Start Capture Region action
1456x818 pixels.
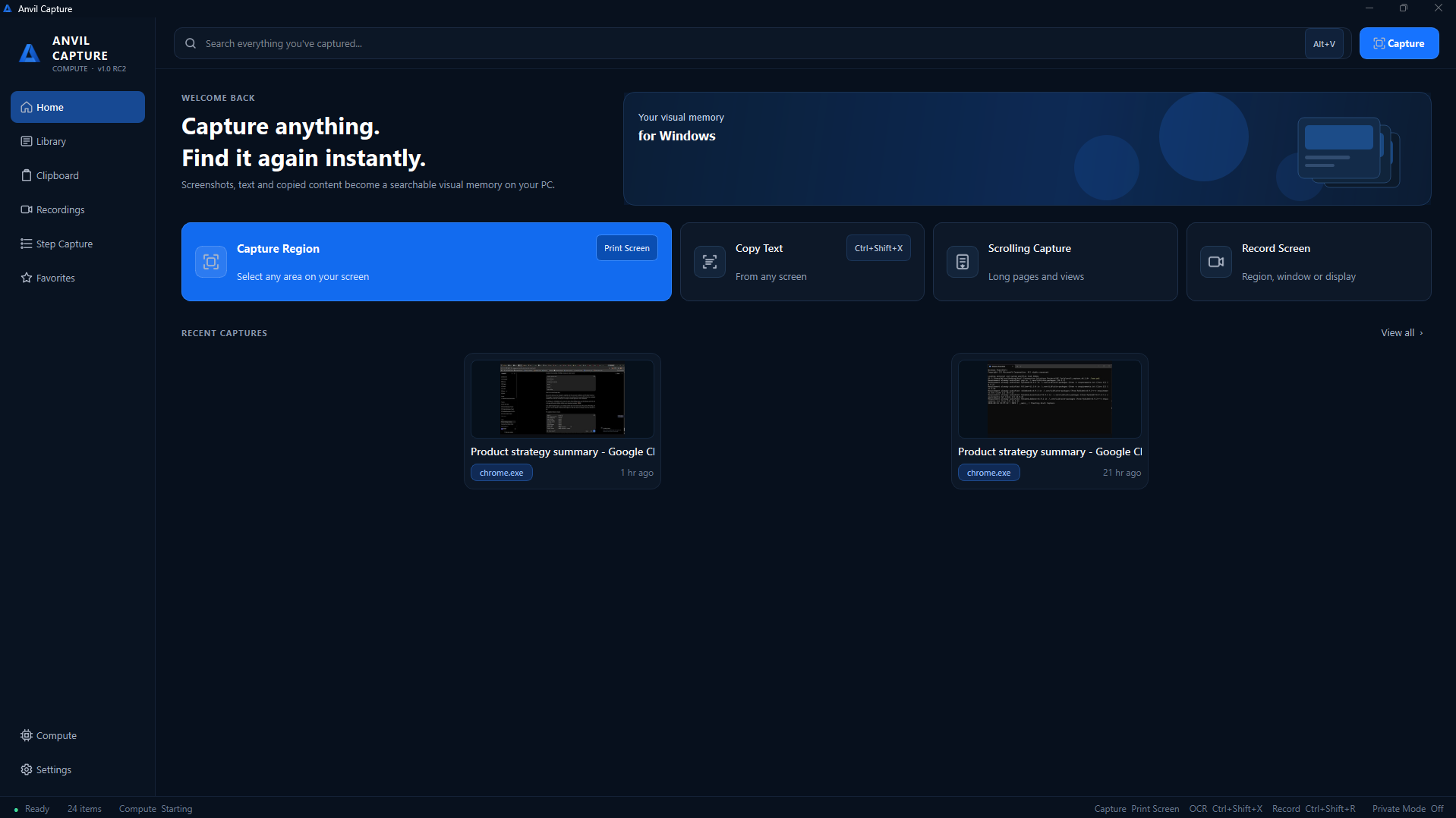(x=427, y=262)
